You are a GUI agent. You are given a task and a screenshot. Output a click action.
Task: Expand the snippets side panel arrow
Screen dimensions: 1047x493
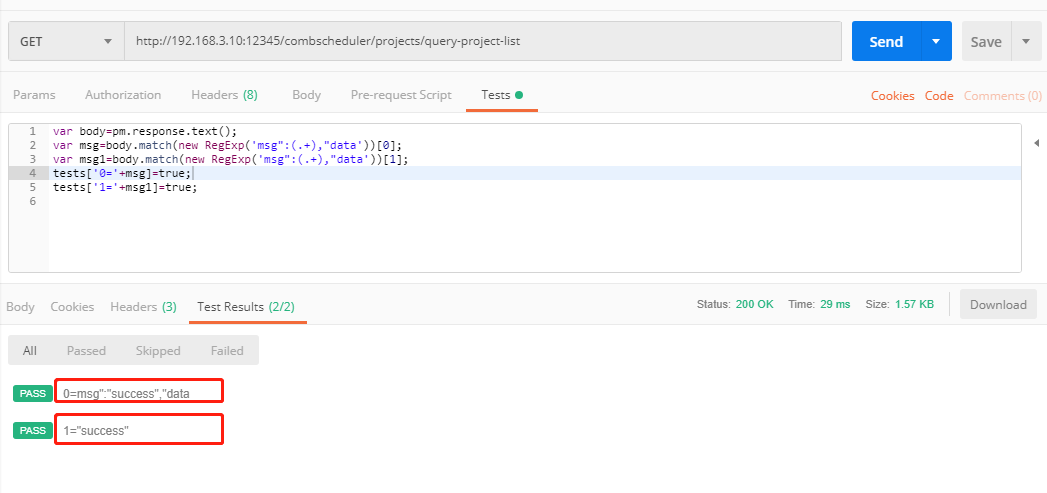point(1036,142)
